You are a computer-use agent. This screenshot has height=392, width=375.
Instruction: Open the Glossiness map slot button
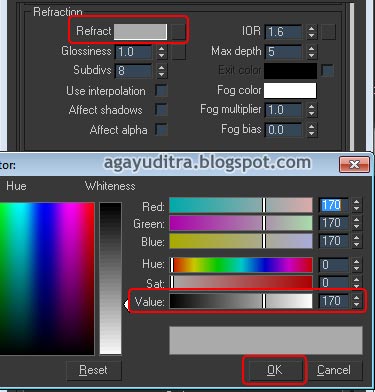(x=178, y=52)
